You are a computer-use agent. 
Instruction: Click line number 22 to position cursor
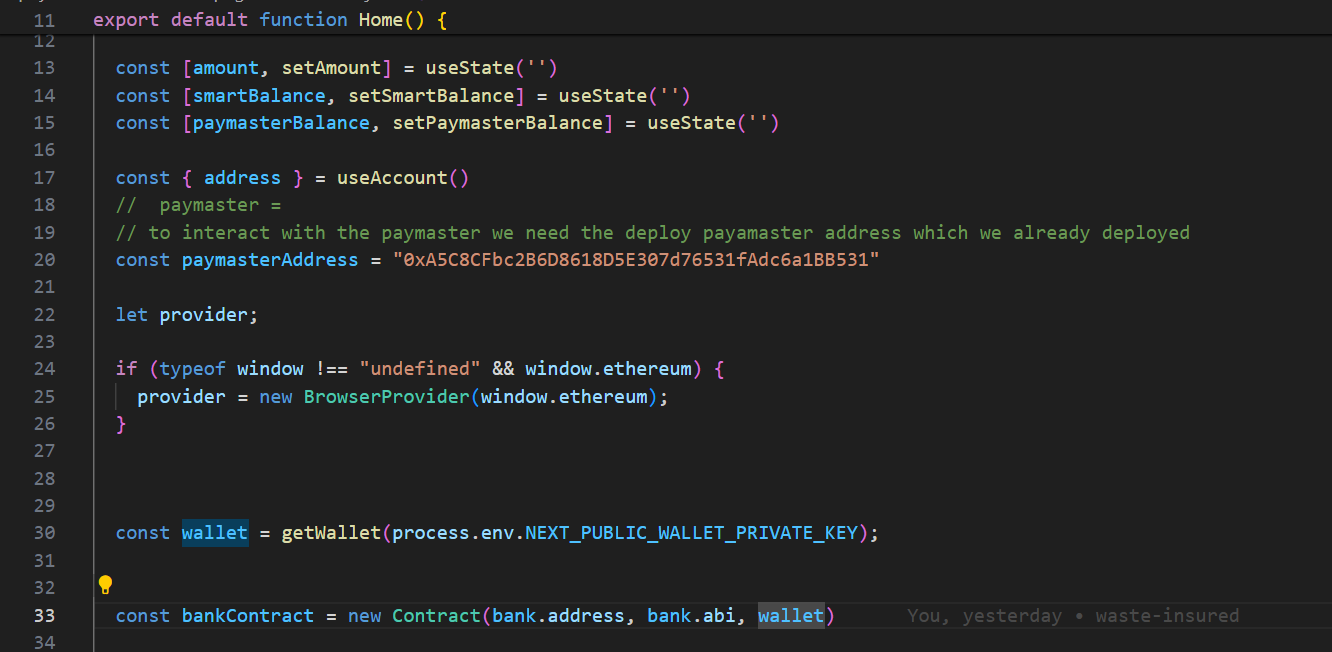coord(44,314)
